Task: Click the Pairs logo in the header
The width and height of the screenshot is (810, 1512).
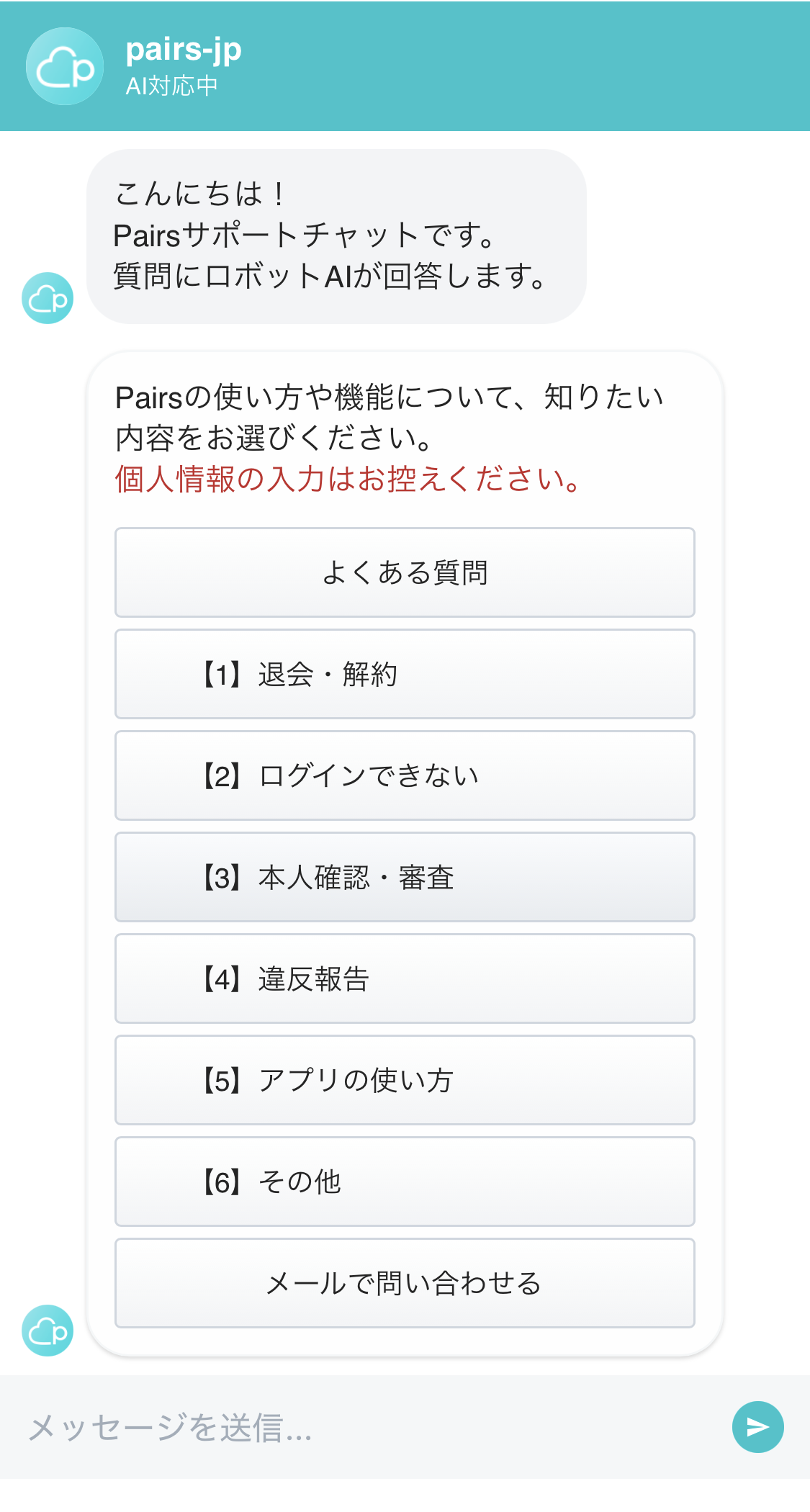Action: (65, 66)
